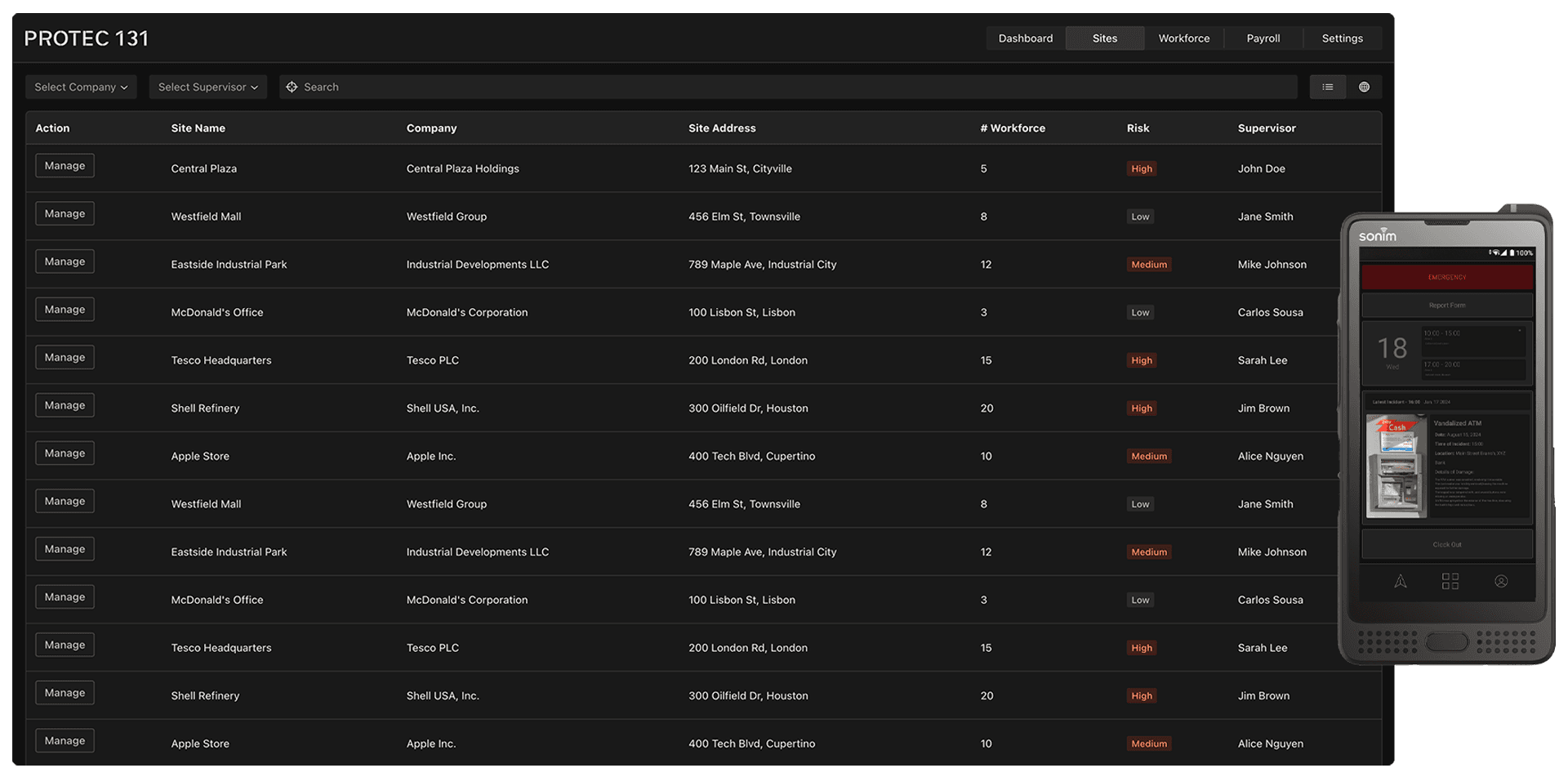This screenshot has height=777, width=1568.
Task: Open the Select Company dropdown
Action: [81, 87]
